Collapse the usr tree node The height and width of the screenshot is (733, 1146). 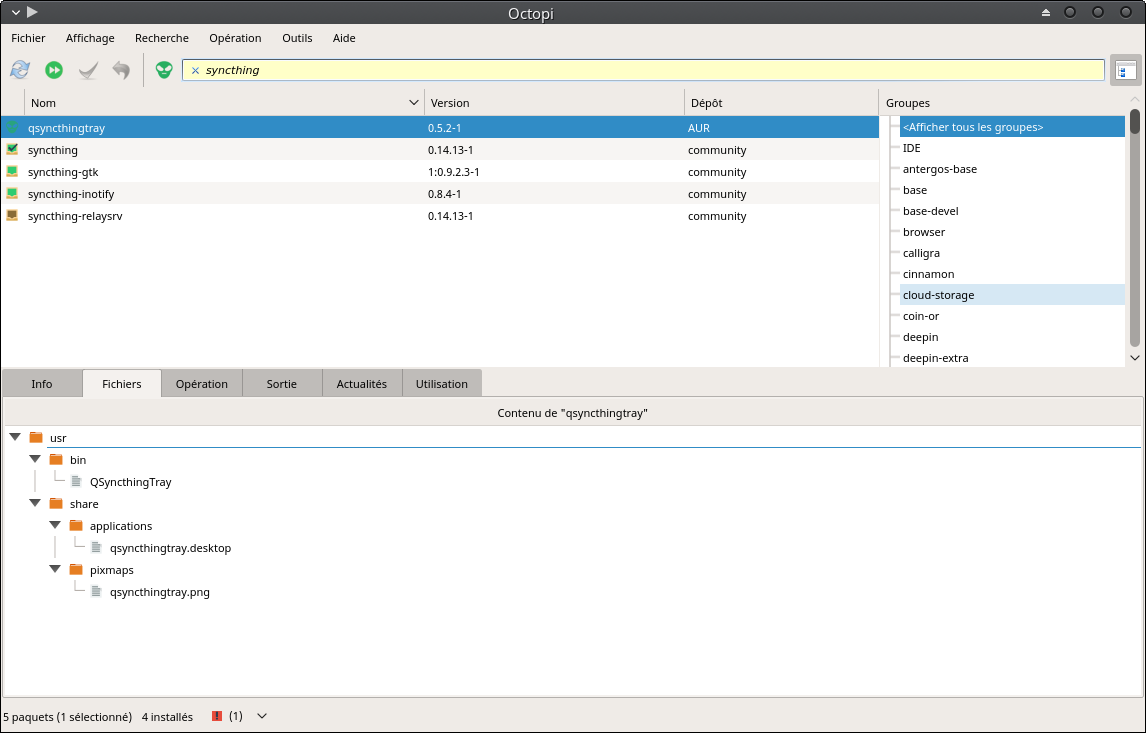point(15,436)
